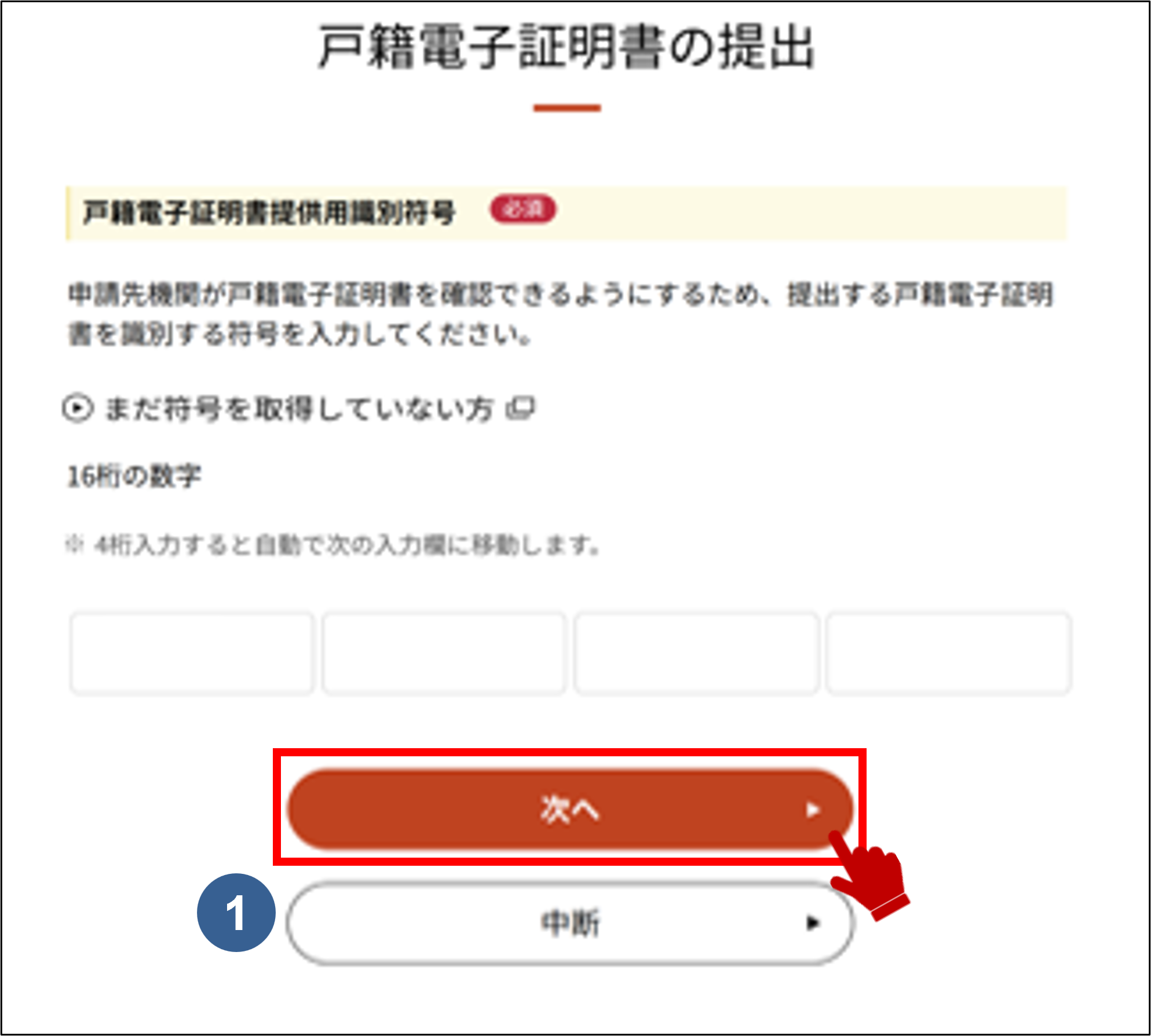The height and width of the screenshot is (1036, 1151).
Task: Open the まだ符号を取得していない方 link
Action: pos(299,409)
